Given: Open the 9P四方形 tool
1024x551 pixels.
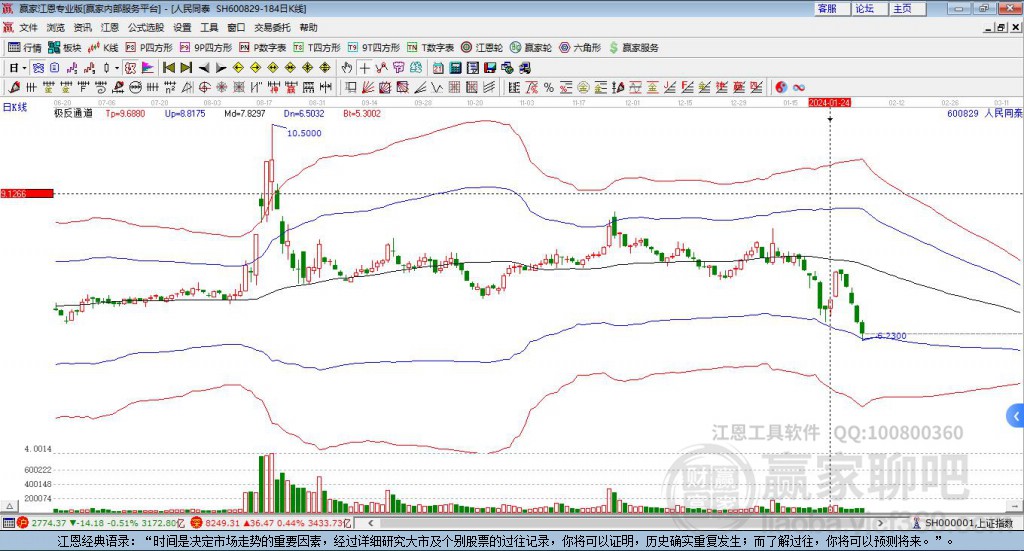Looking at the screenshot, I should [x=206, y=48].
